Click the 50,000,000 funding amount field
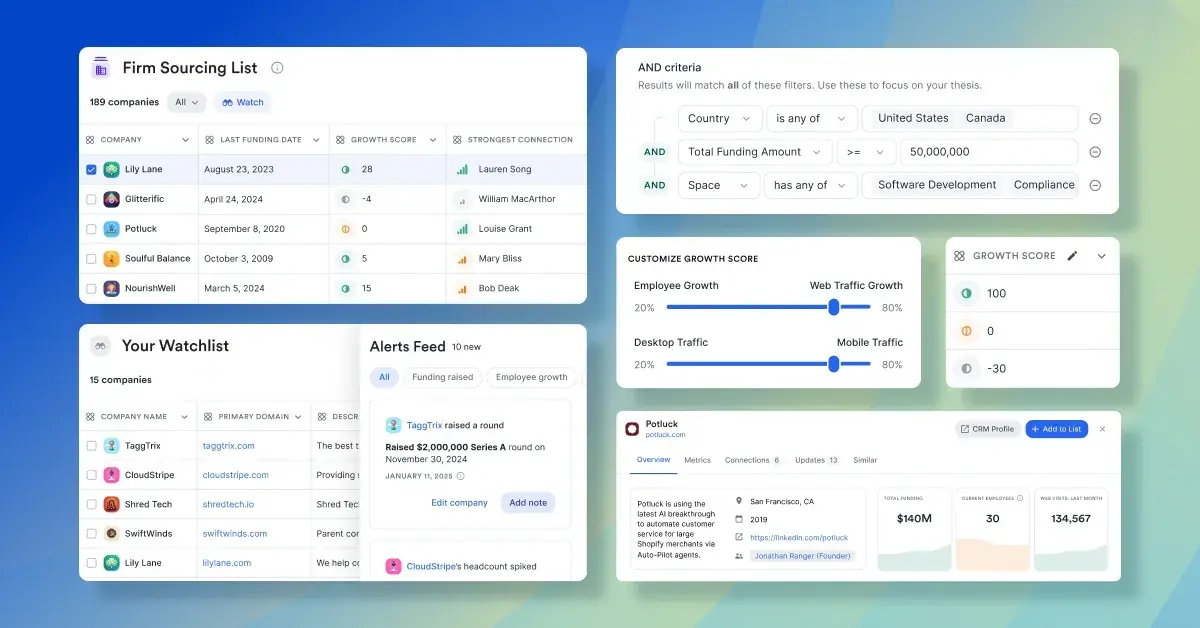 pyautogui.click(x=989, y=151)
